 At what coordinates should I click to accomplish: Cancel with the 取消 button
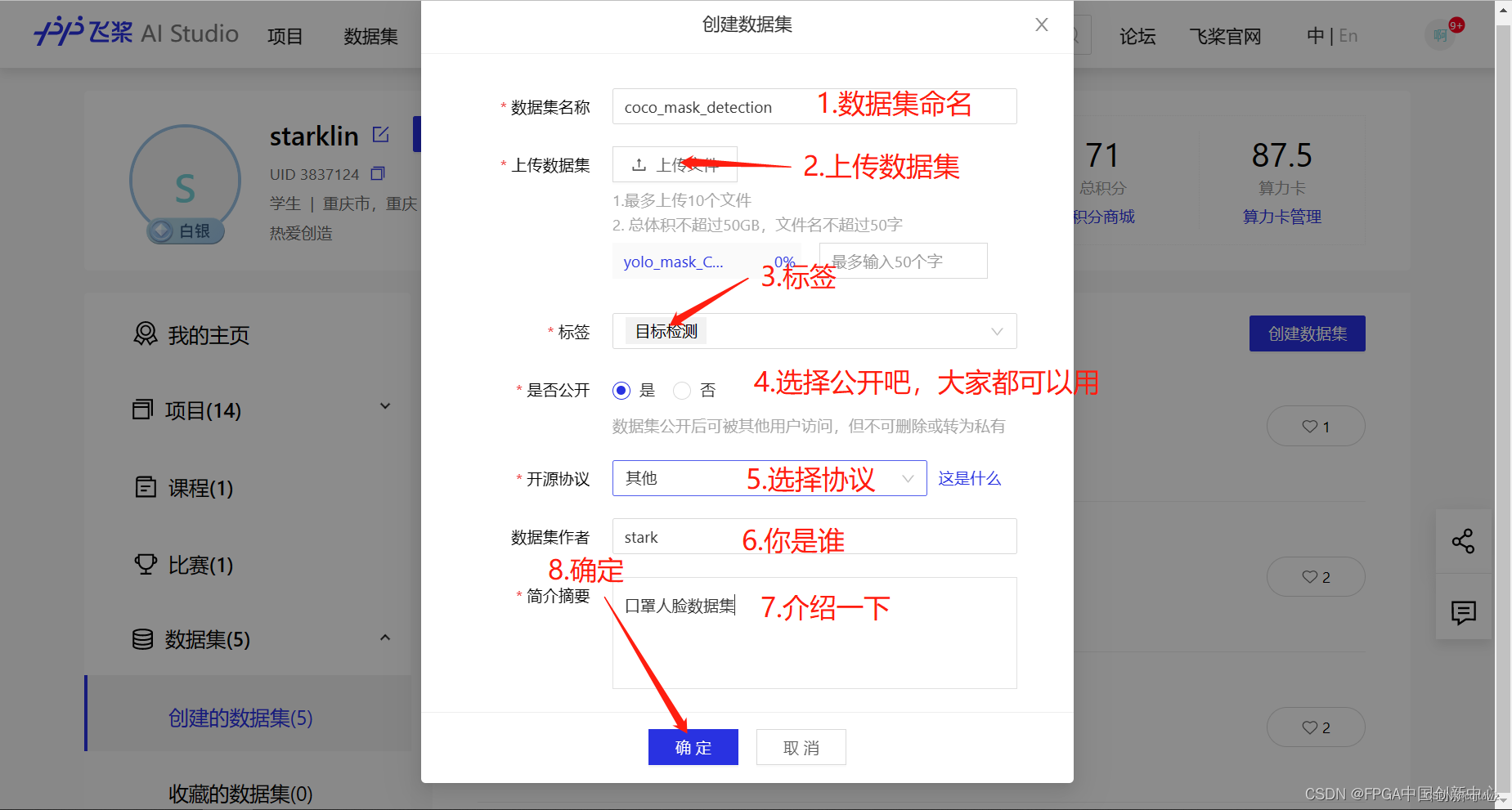[801, 747]
